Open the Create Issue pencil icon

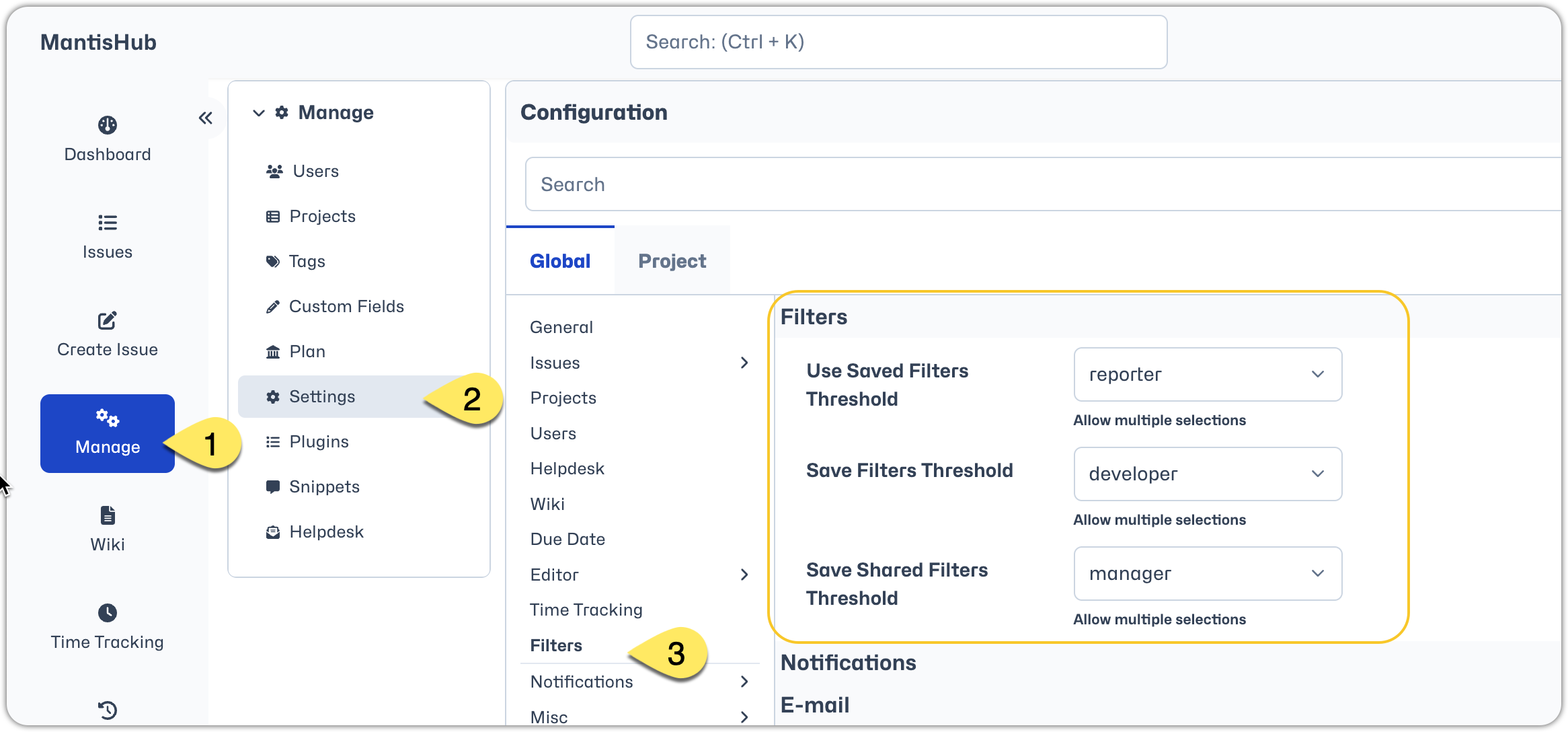pos(108,320)
